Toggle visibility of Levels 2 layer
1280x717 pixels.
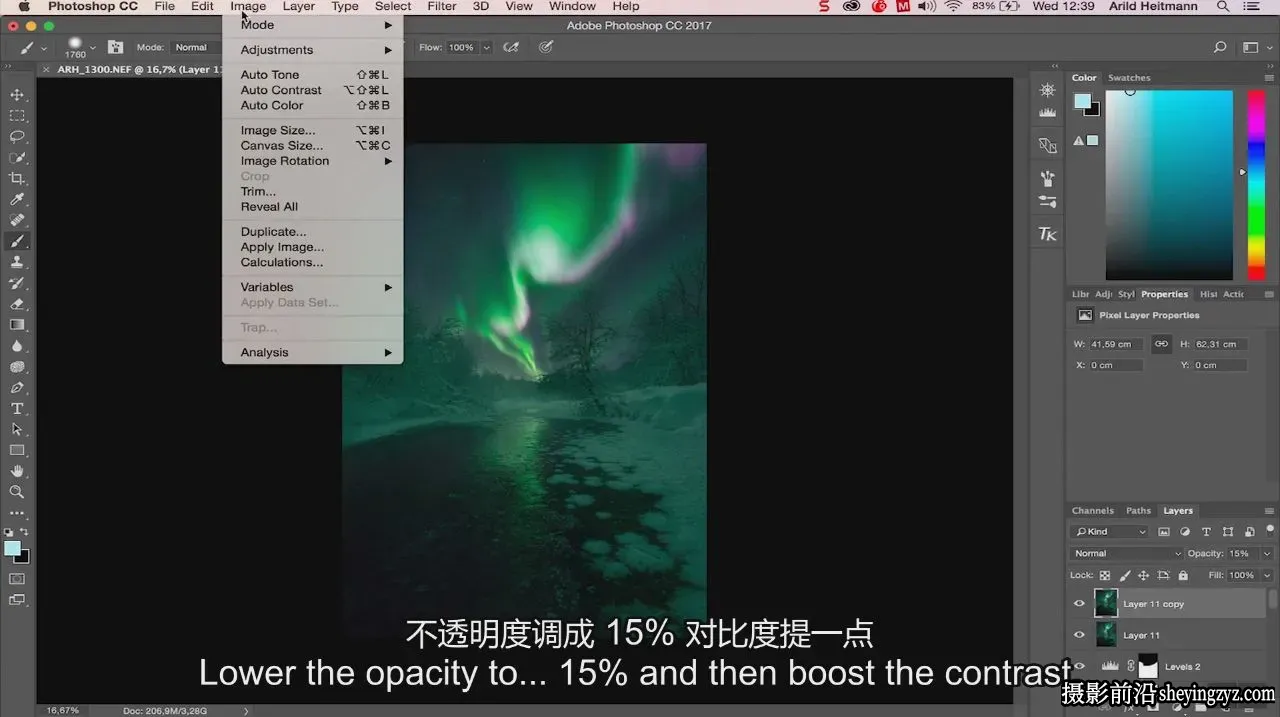click(1079, 666)
